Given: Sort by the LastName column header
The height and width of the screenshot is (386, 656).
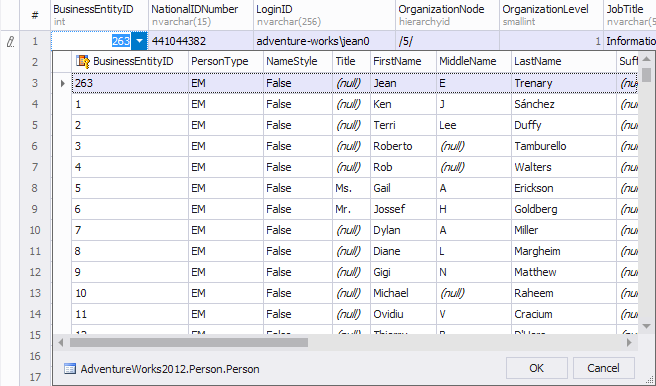Looking at the screenshot, I should [x=564, y=61].
